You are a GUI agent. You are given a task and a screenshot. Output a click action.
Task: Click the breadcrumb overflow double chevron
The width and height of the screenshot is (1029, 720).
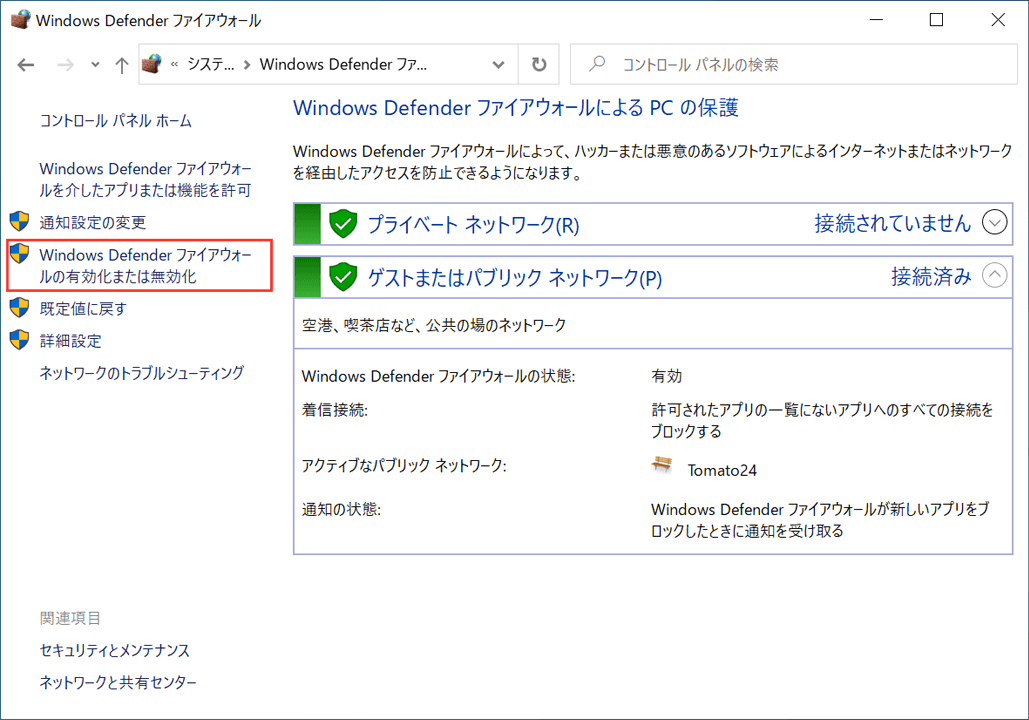point(175,64)
